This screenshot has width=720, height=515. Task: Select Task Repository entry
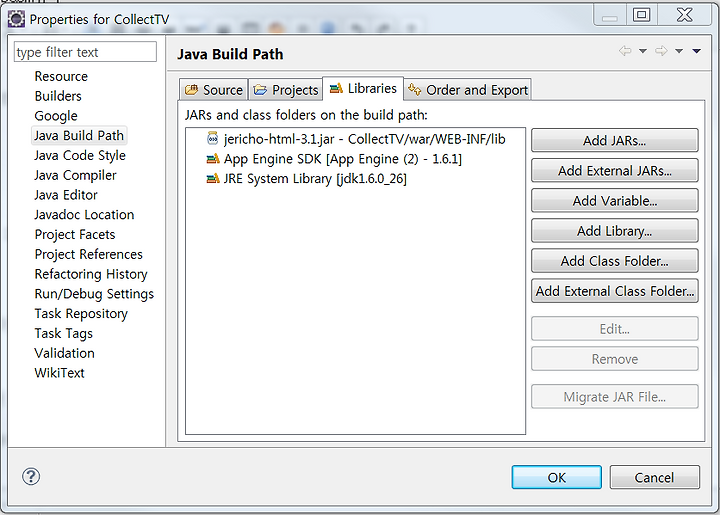[81, 313]
